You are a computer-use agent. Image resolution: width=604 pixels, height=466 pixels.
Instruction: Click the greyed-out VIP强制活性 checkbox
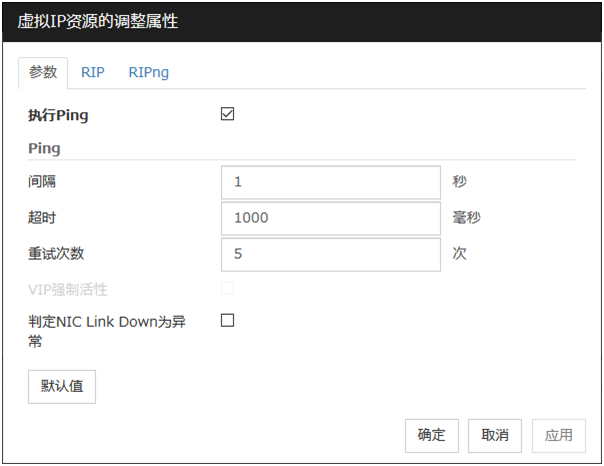point(227,289)
